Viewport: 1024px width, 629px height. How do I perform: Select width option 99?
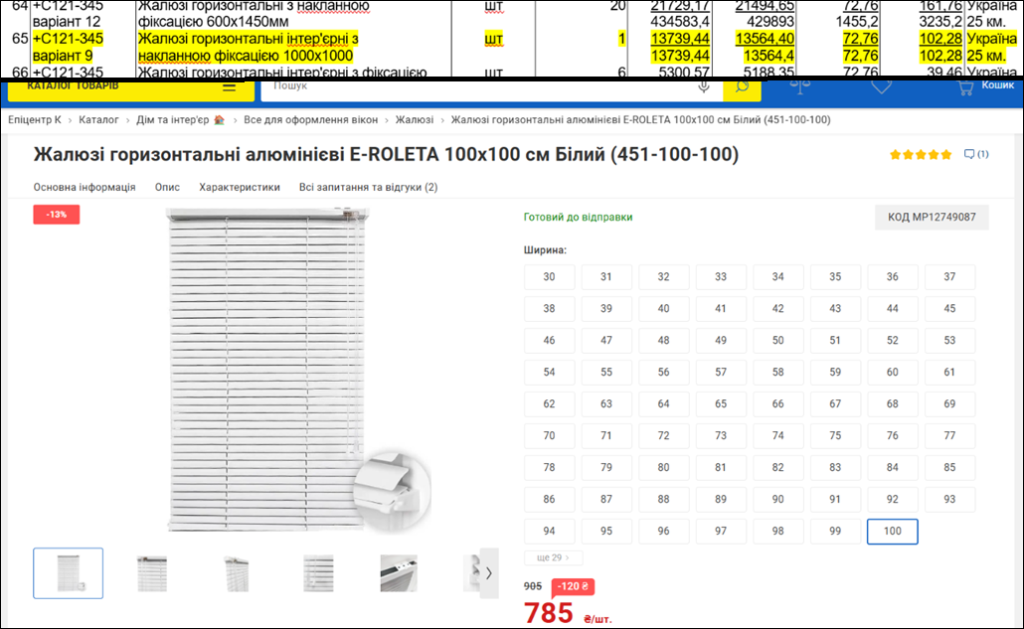click(x=835, y=531)
